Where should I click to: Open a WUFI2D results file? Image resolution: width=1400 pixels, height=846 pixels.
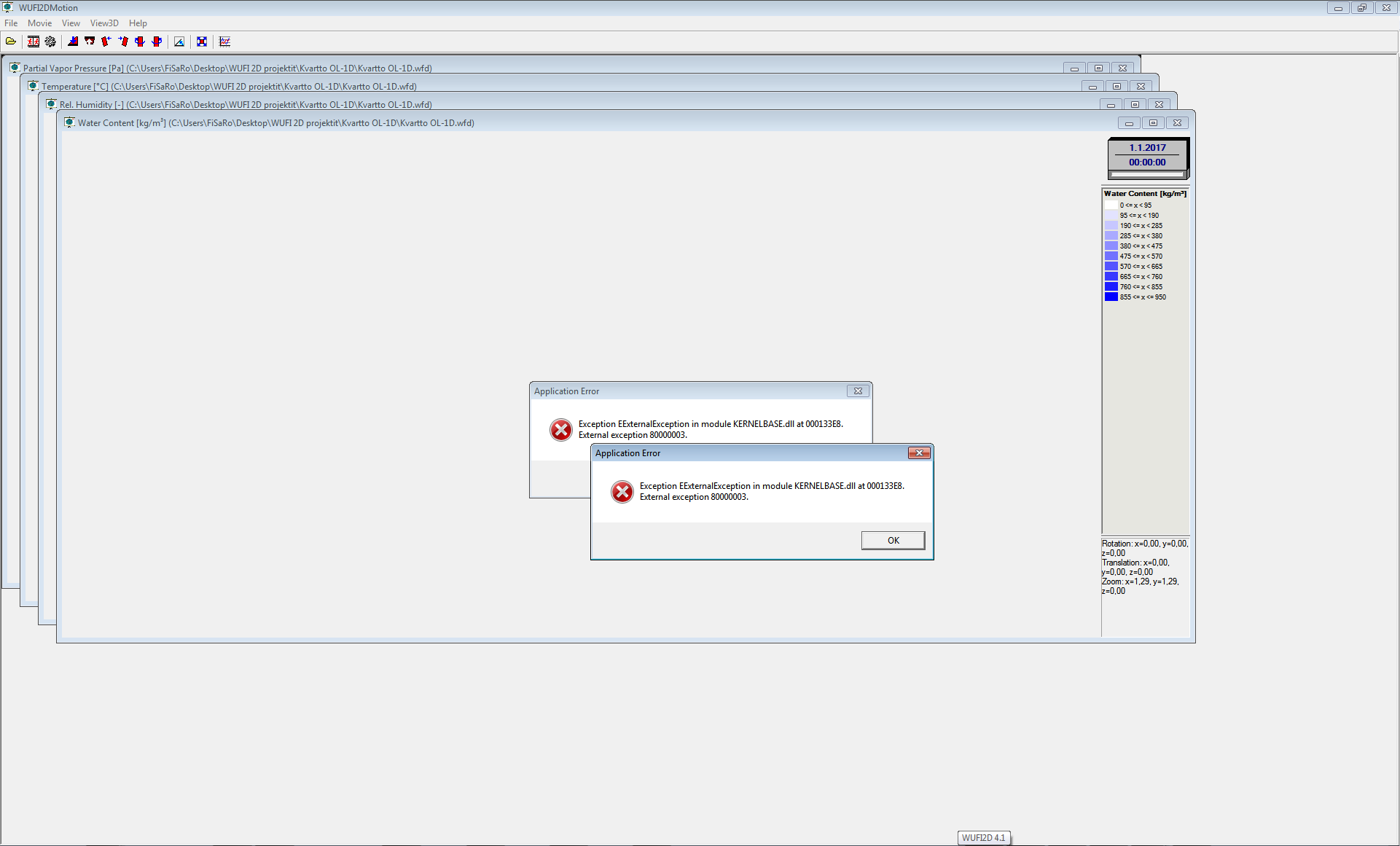(x=11, y=42)
